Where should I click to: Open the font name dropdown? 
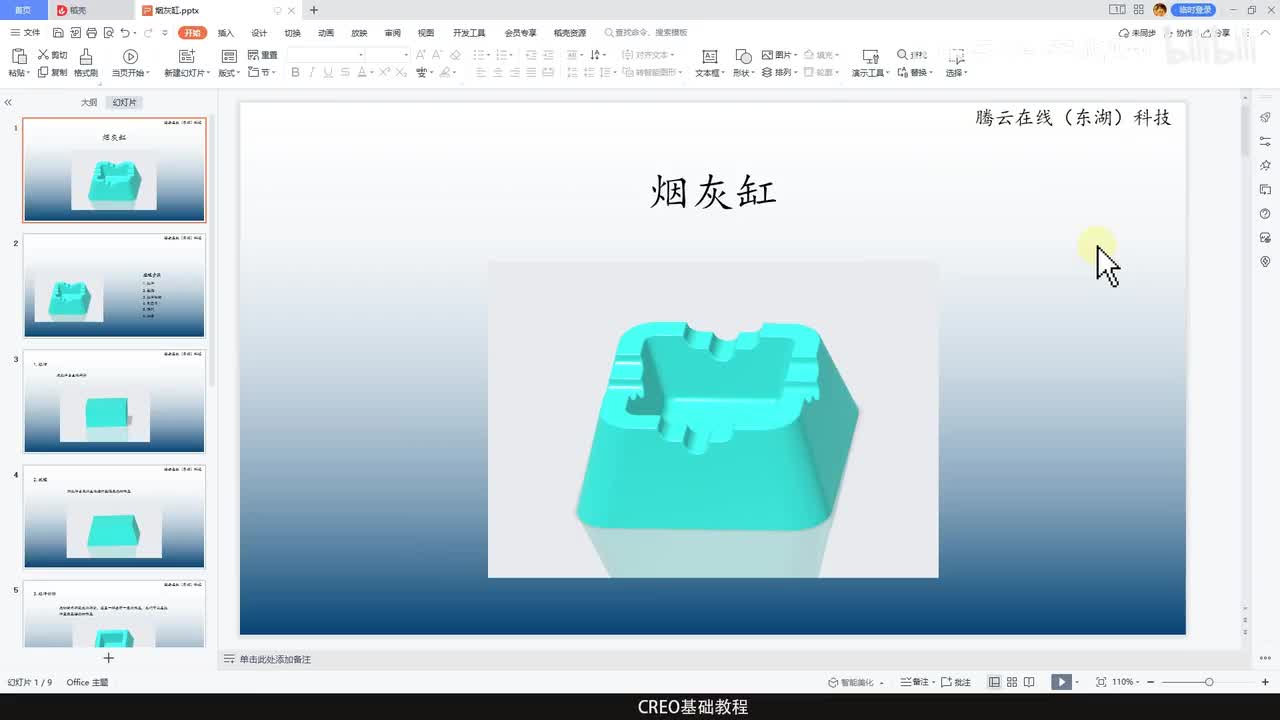[361, 55]
